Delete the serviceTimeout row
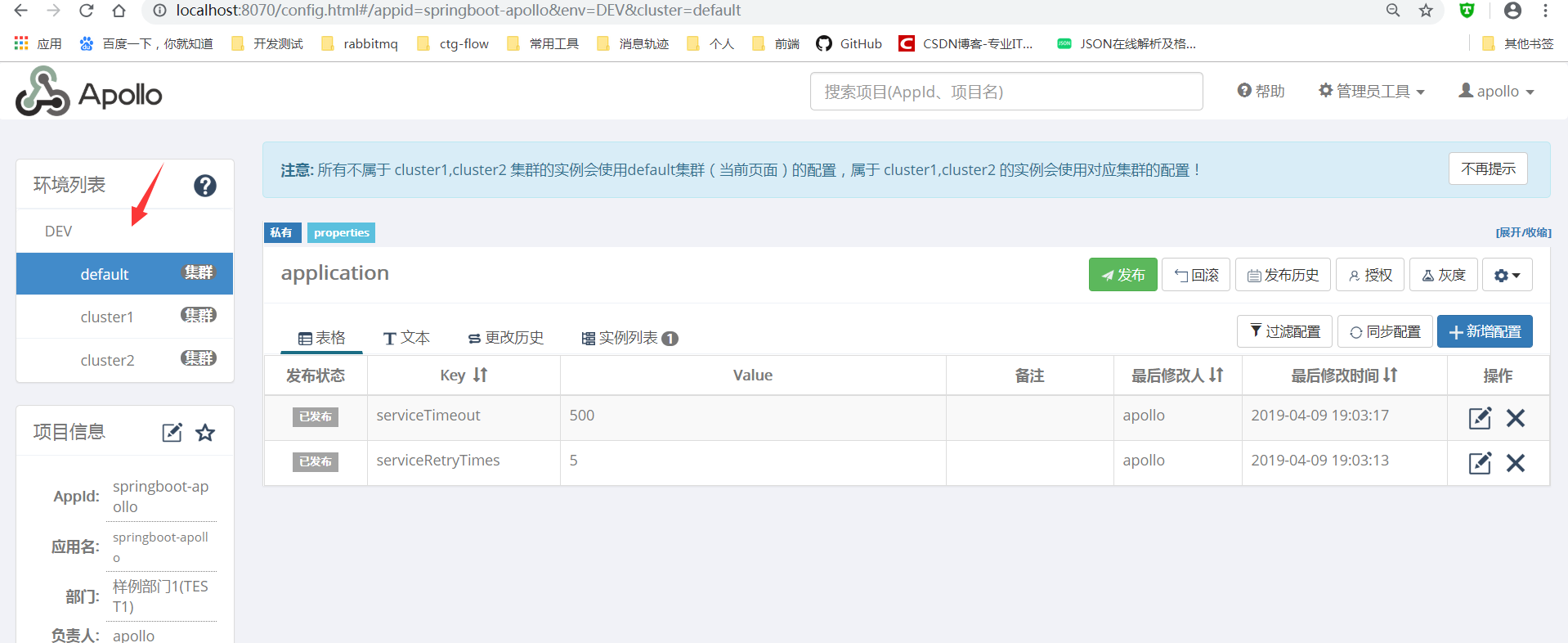 1516,418
